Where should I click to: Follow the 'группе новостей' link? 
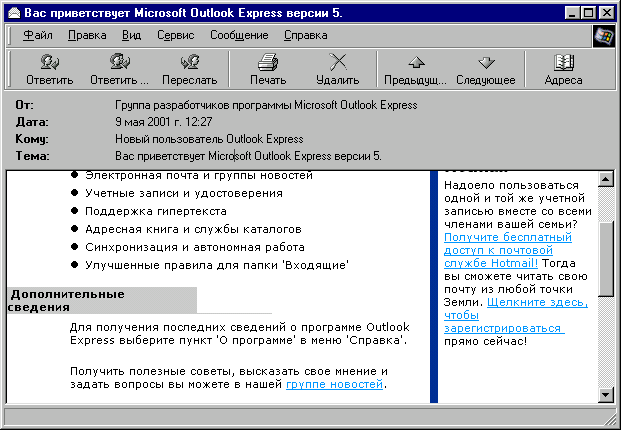[x=334, y=384]
